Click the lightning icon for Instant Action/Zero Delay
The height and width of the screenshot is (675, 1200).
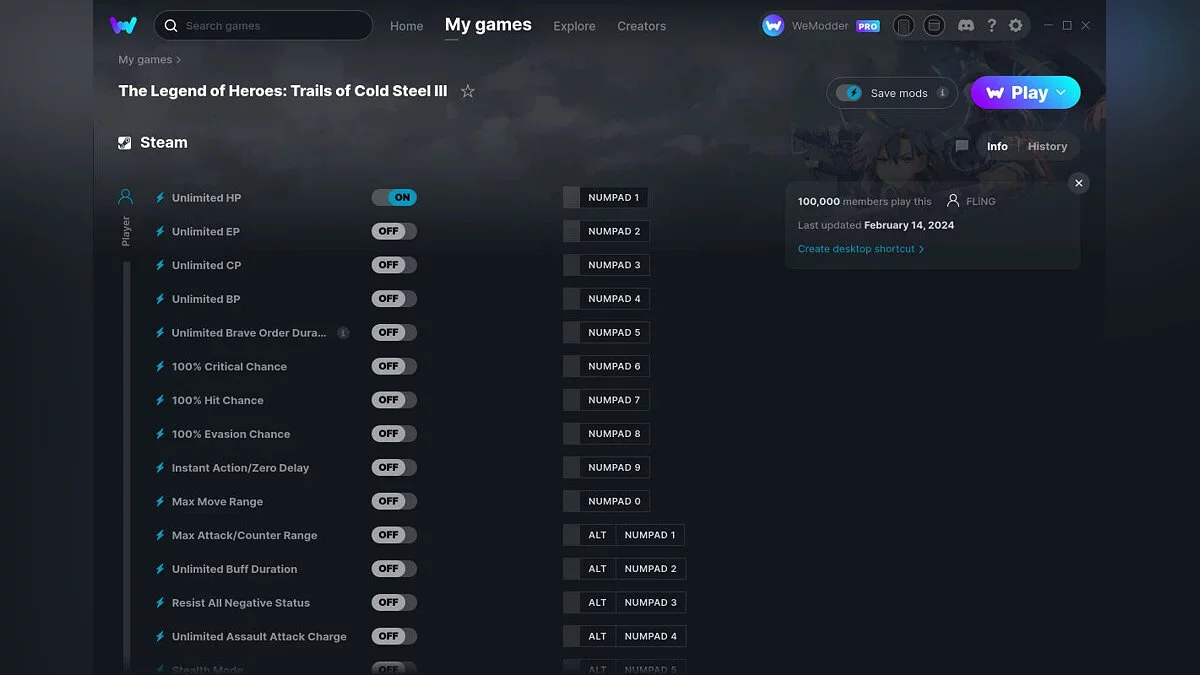(160, 468)
